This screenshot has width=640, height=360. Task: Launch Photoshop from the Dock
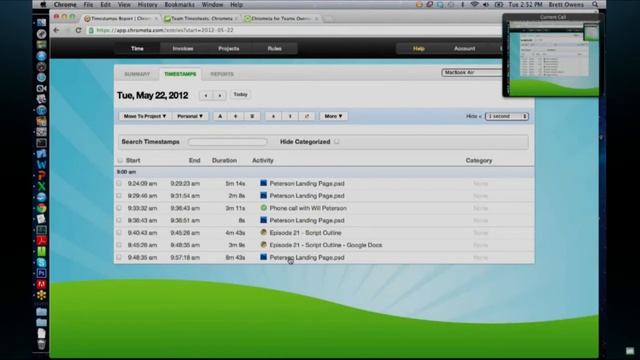click(42, 273)
